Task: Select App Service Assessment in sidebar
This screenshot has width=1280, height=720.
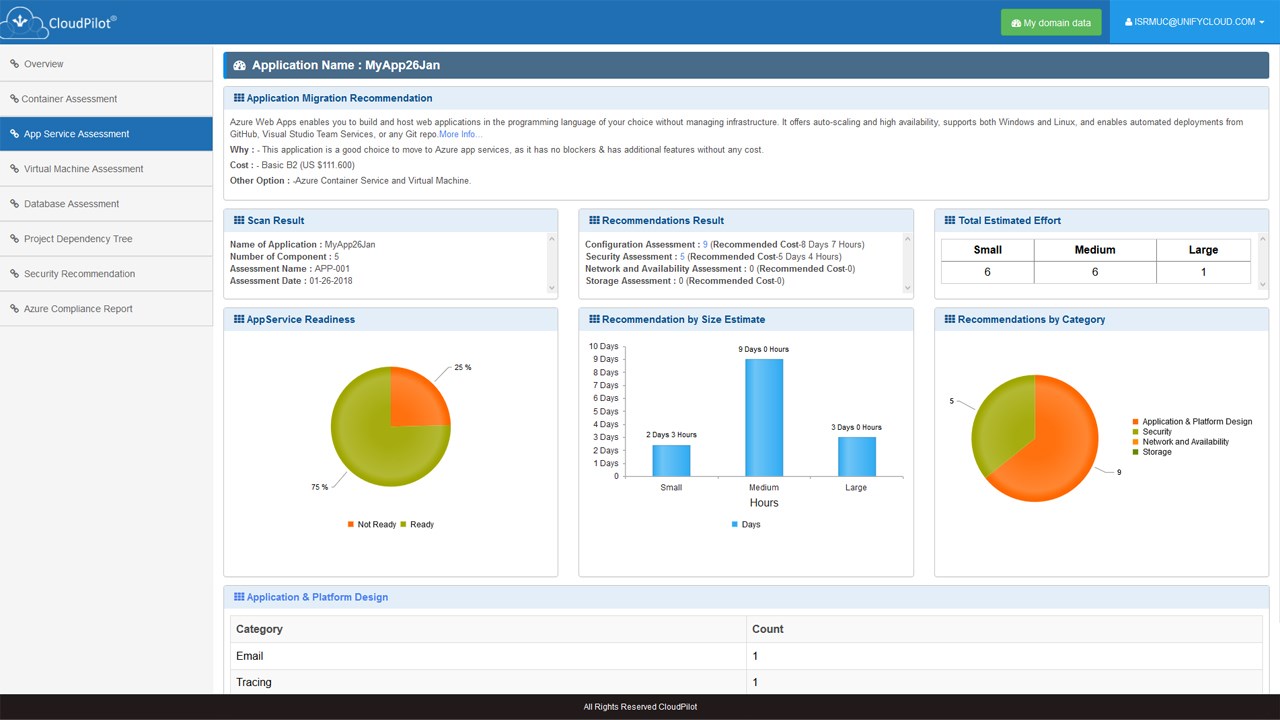Action: click(106, 134)
